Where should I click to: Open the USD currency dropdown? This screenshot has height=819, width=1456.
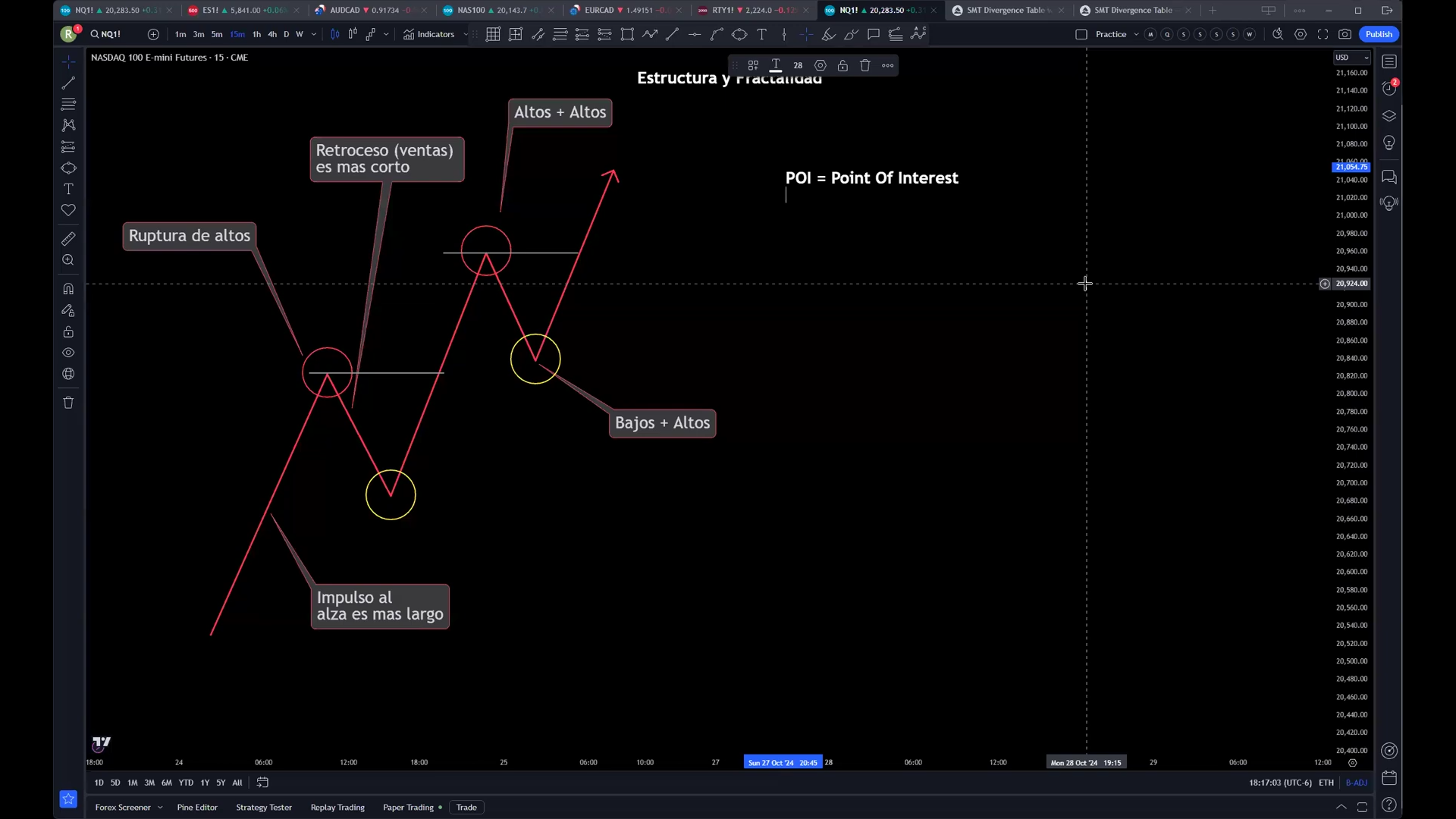[1351, 58]
